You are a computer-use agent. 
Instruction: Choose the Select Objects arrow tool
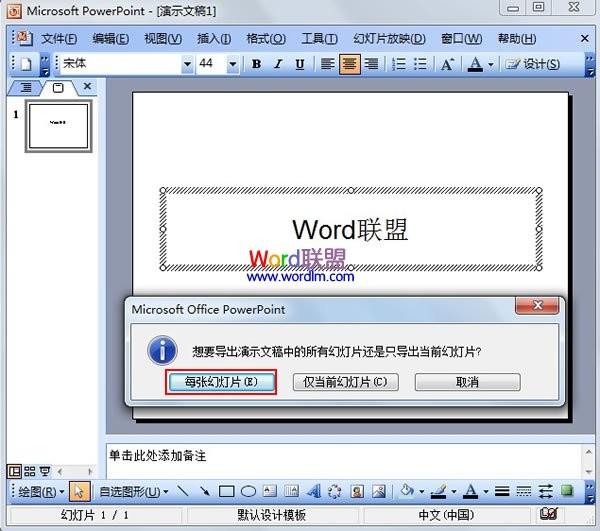tap(79, 492)
